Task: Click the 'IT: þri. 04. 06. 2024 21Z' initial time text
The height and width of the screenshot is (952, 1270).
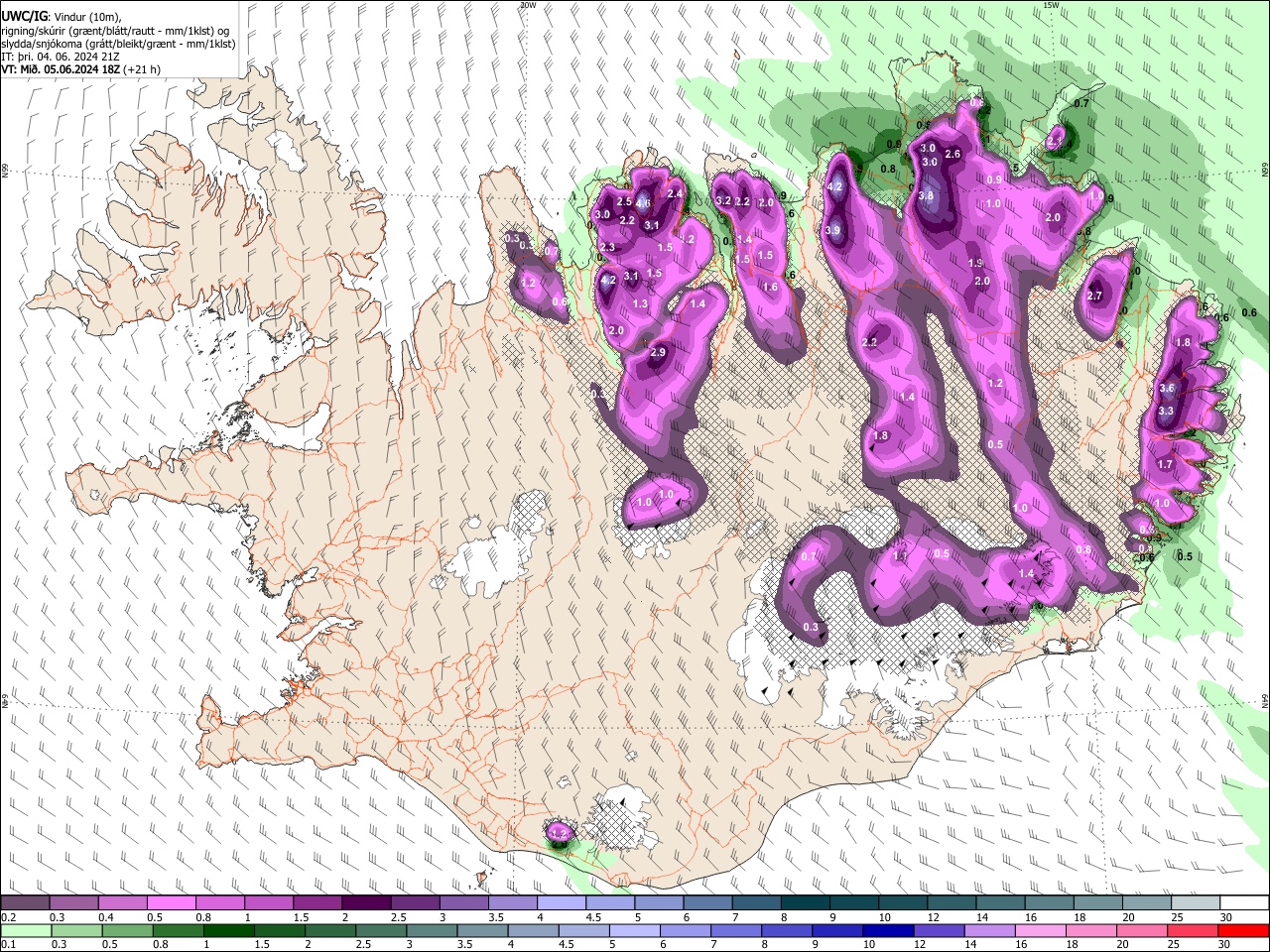Action: (61, 57)
